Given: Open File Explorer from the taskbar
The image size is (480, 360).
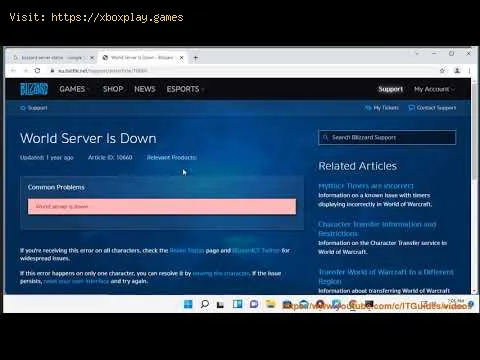Looking at the screenshot, I should [x=271, y=304].
